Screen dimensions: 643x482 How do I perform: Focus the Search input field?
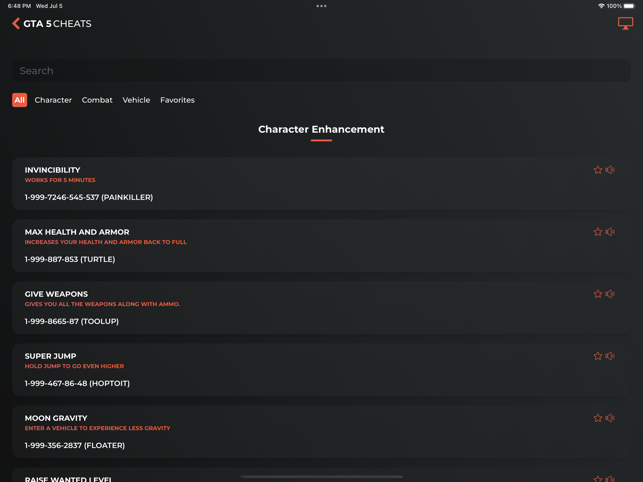[x=321, y=71]
